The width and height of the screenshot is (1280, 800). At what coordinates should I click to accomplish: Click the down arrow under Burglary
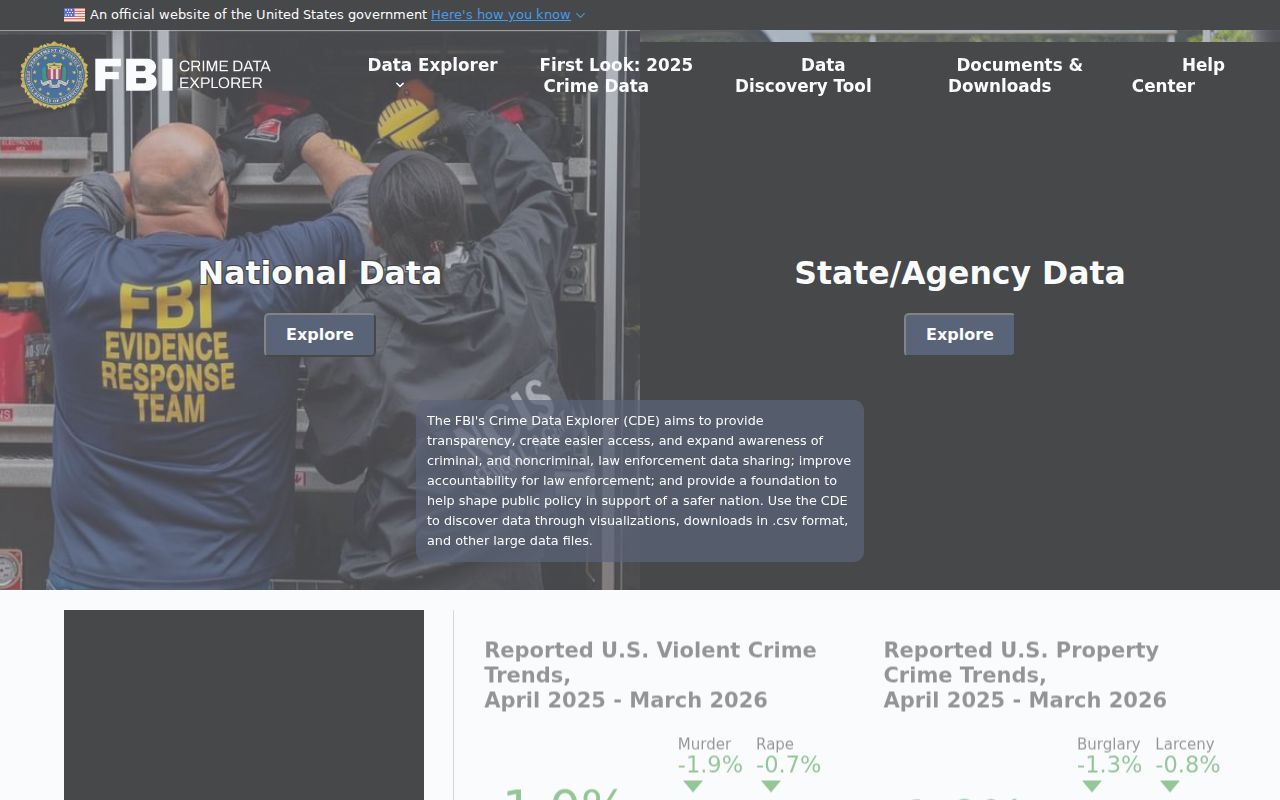click(x=1091, y=787)
